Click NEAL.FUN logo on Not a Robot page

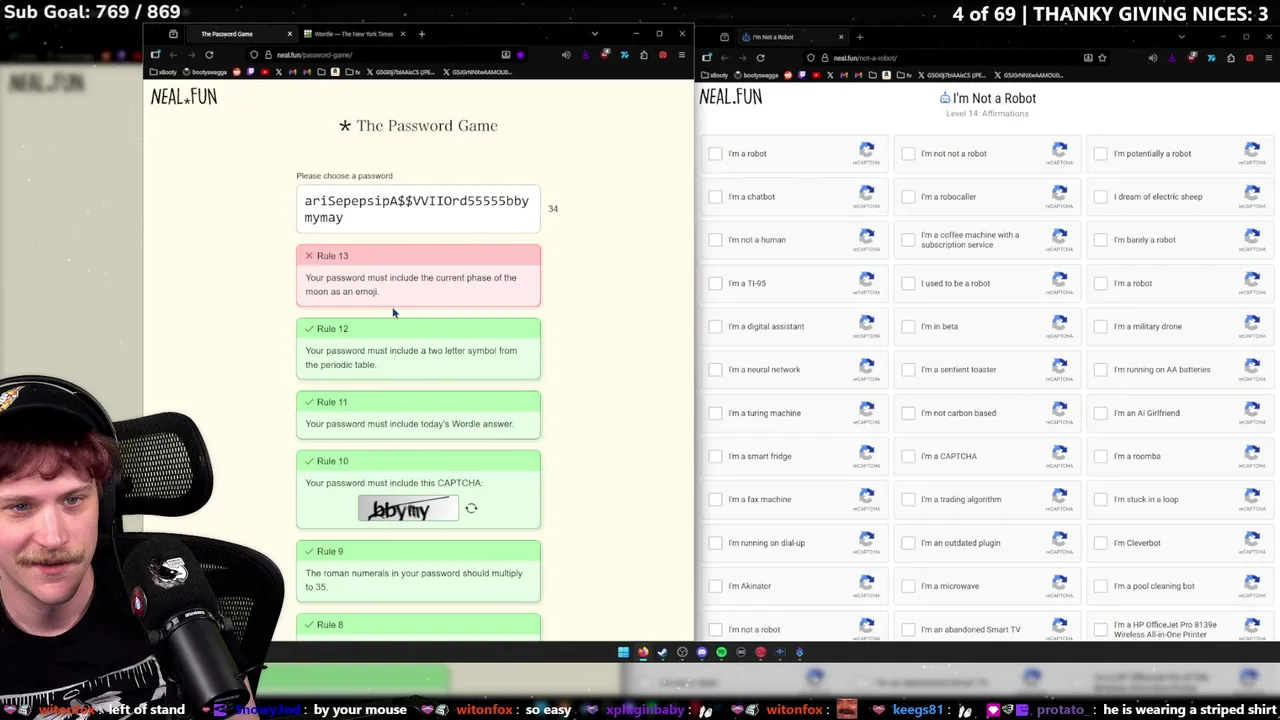pos(730,96)
